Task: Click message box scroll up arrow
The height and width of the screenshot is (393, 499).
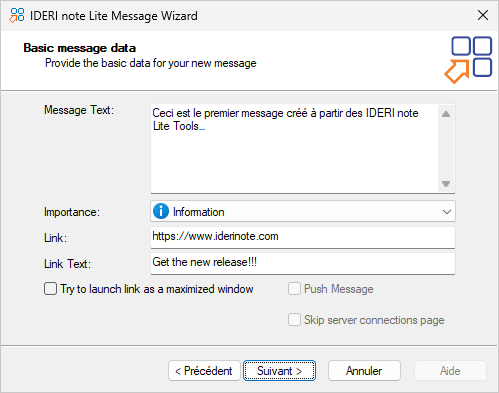Action: 446,114
